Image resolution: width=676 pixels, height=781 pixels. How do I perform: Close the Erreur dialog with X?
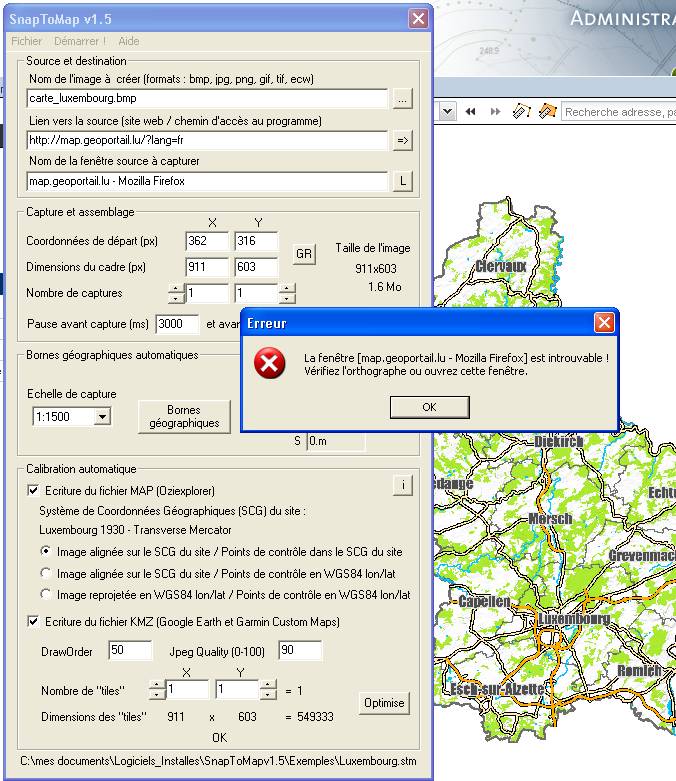pyautogui.click(x=604, y=323)
